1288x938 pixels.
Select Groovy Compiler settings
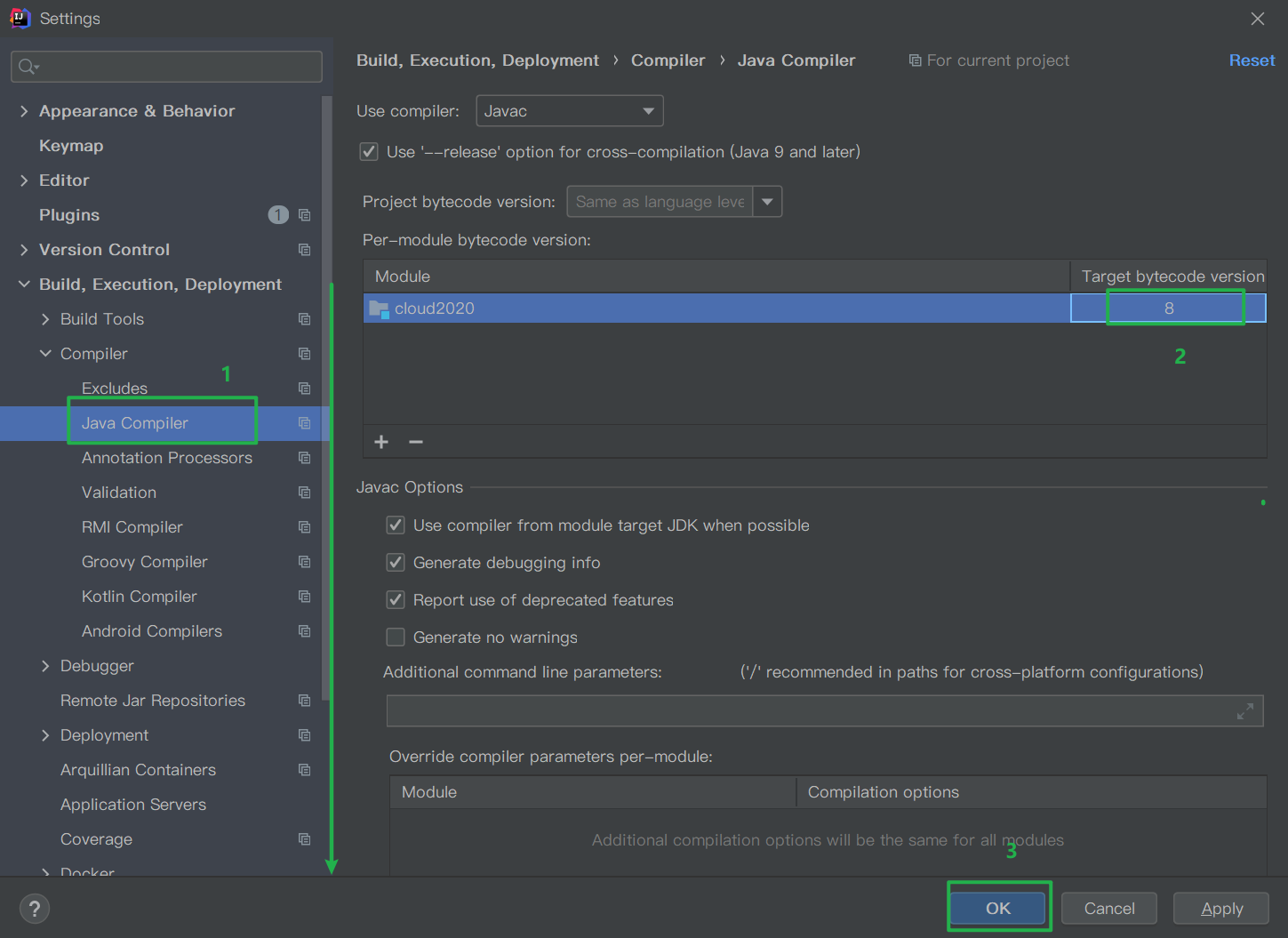[145, 562]
